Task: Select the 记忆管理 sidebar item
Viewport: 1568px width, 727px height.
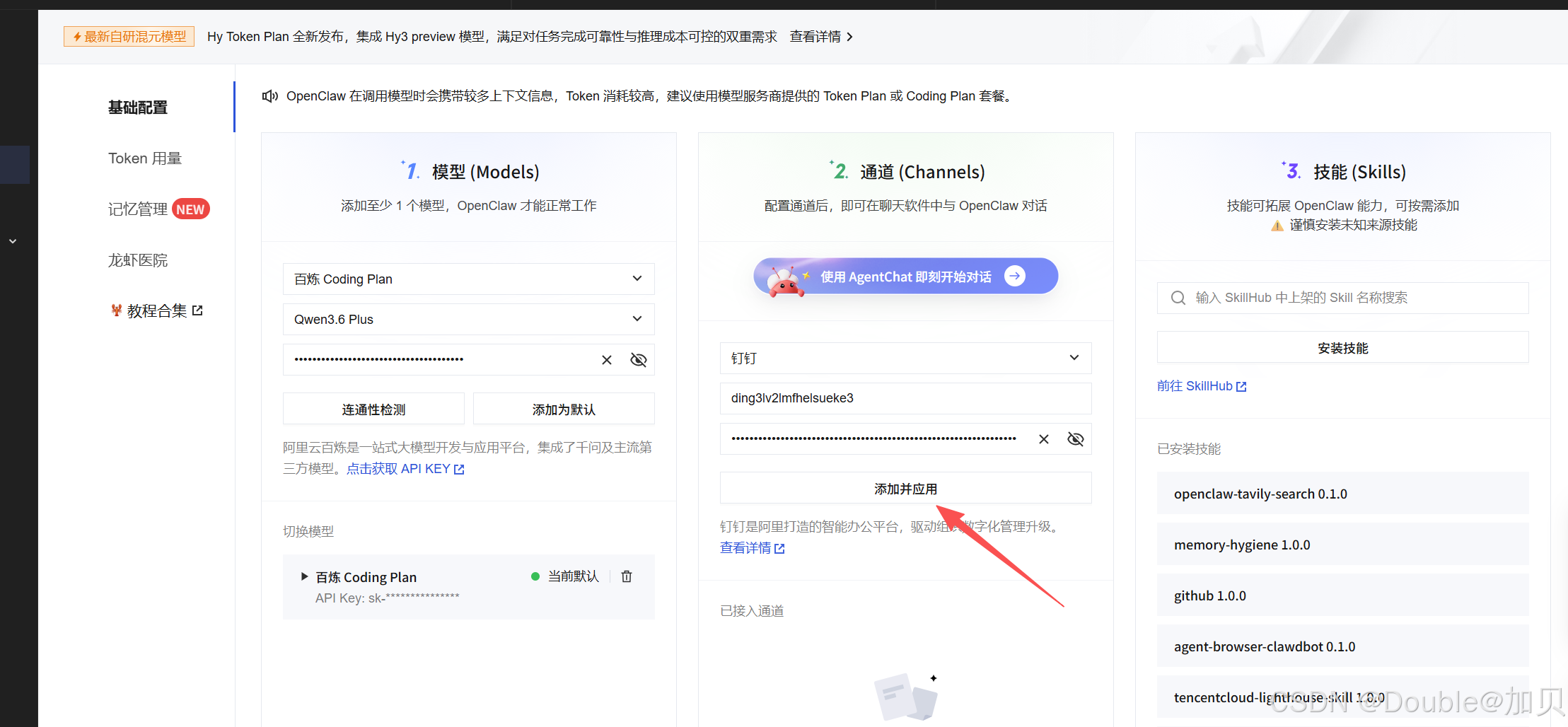Action: click(x=138, y=209)
